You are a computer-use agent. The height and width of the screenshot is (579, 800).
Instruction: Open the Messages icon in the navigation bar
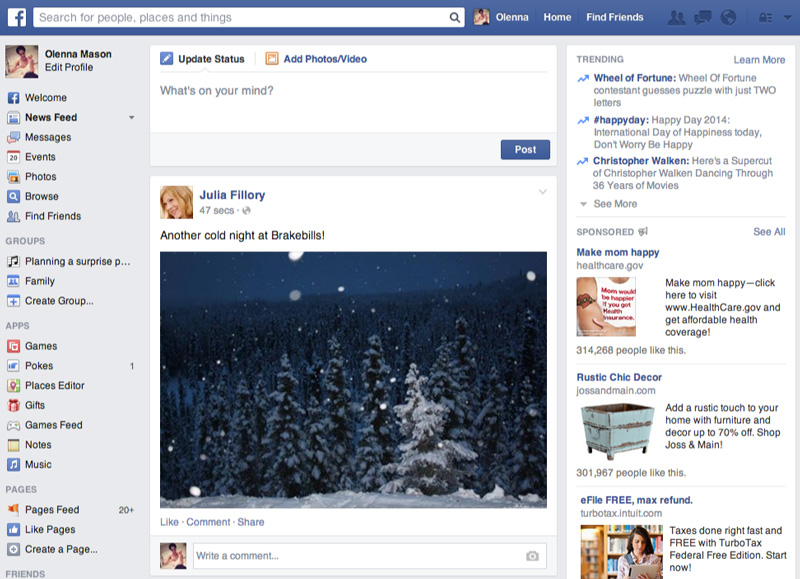(x=703, y=17)
